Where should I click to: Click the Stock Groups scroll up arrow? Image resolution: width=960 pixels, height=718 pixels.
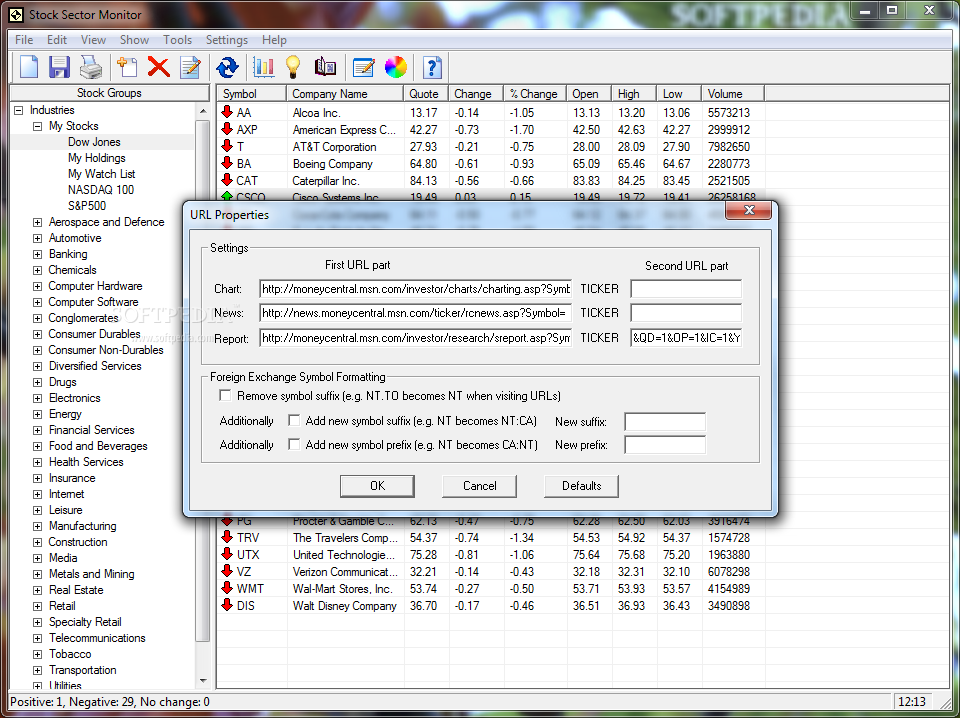pyautogui.click(x=203, y=111)
